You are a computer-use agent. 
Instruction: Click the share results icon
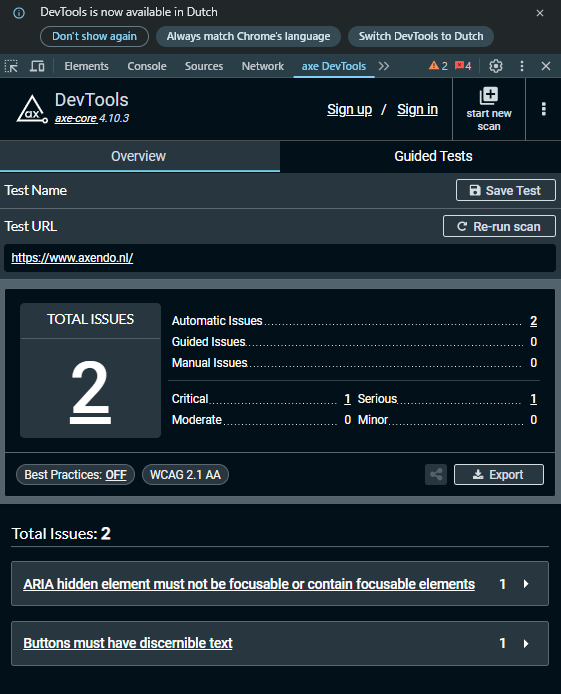click(436, 474)
